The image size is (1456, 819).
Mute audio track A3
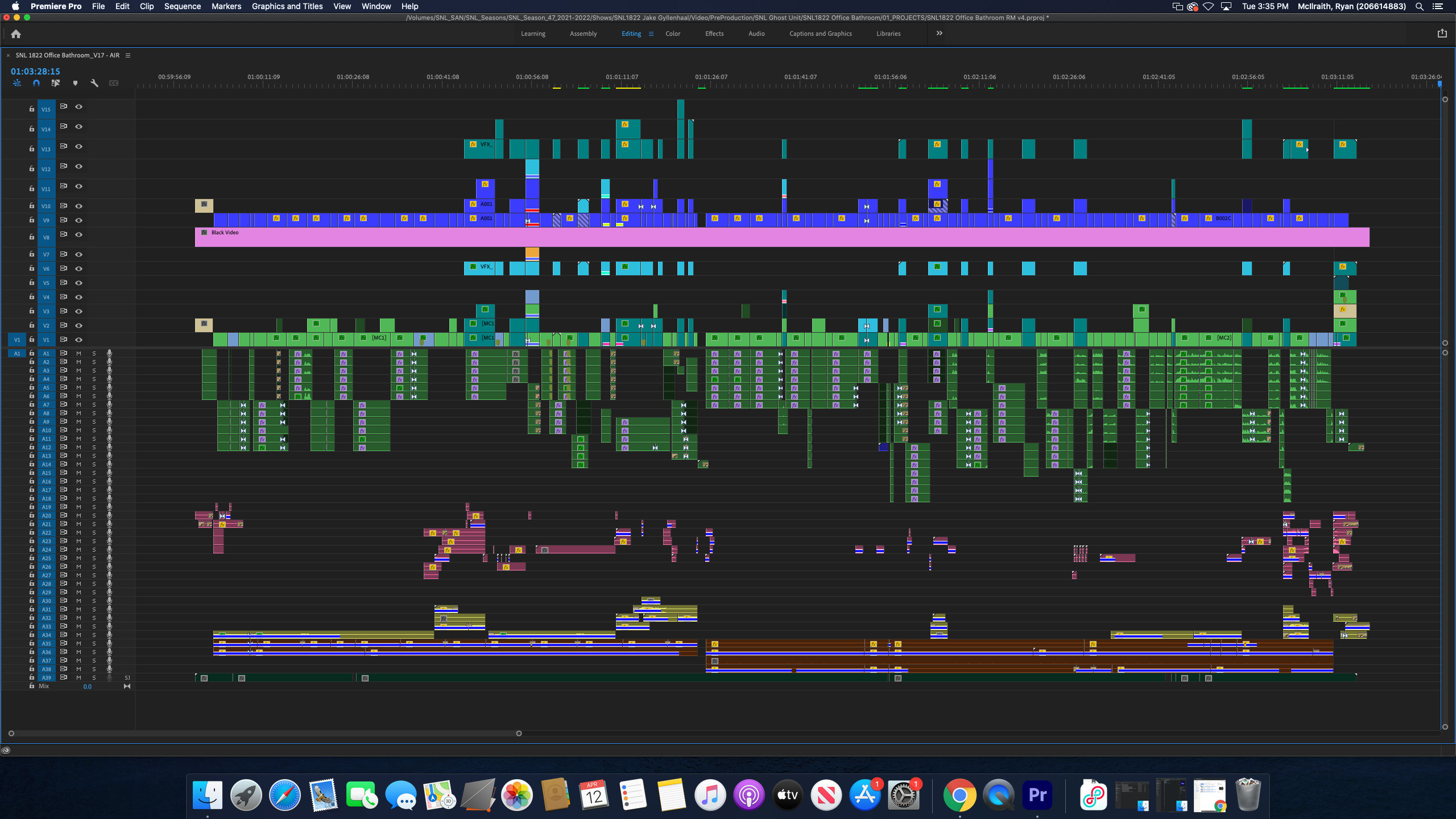coord(78,370)
